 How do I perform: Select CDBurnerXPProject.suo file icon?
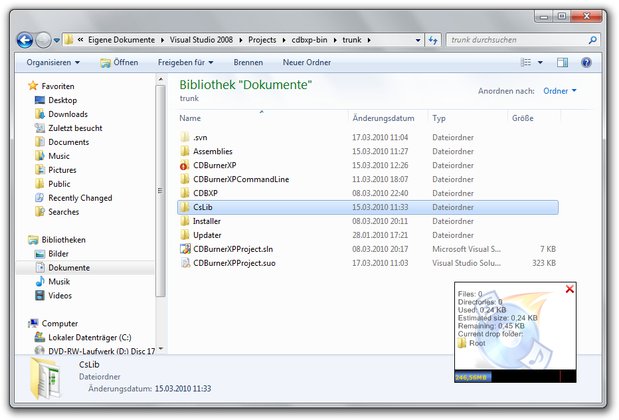coord(185,263)
